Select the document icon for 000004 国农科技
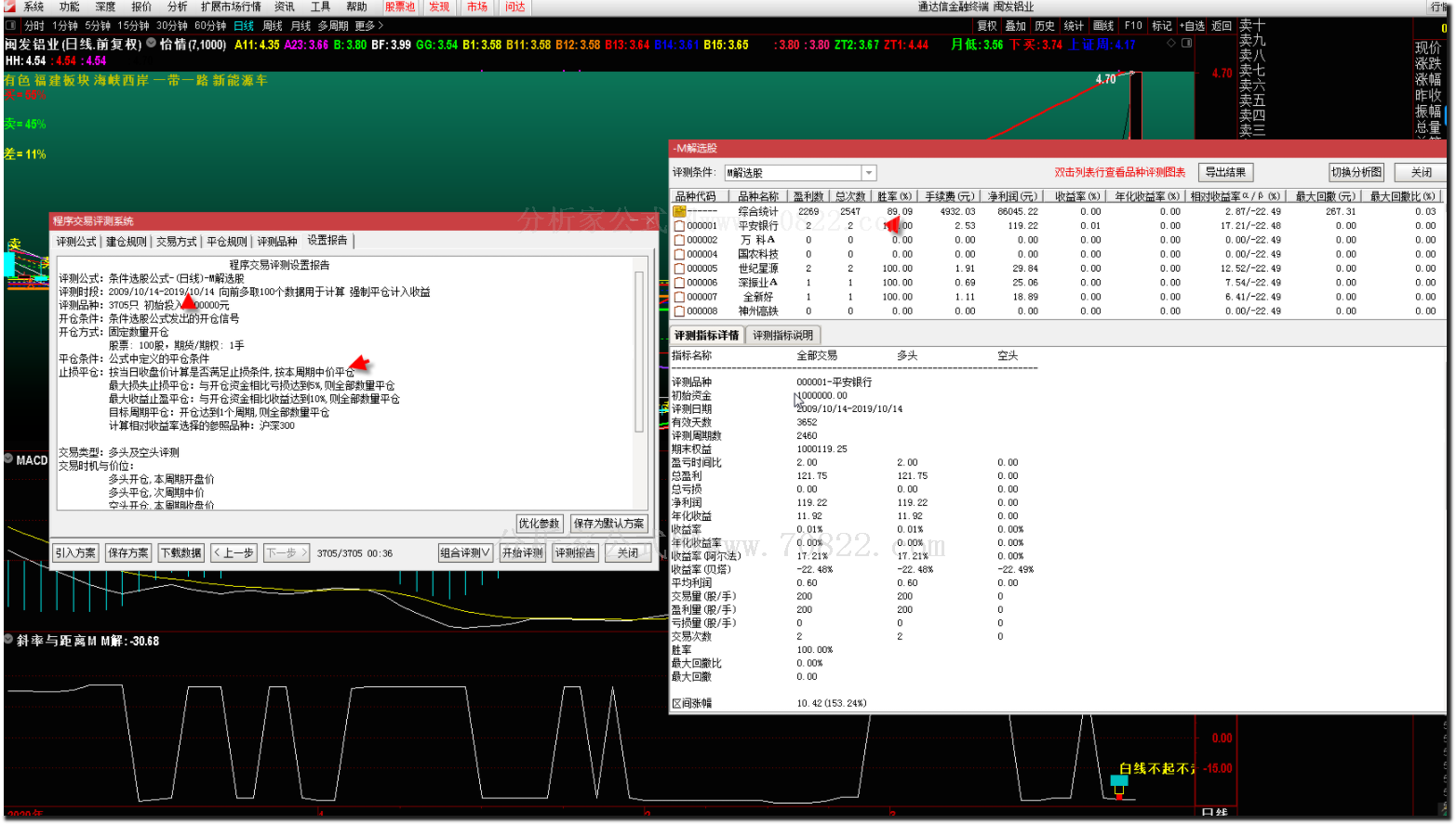 click(679, 254)
